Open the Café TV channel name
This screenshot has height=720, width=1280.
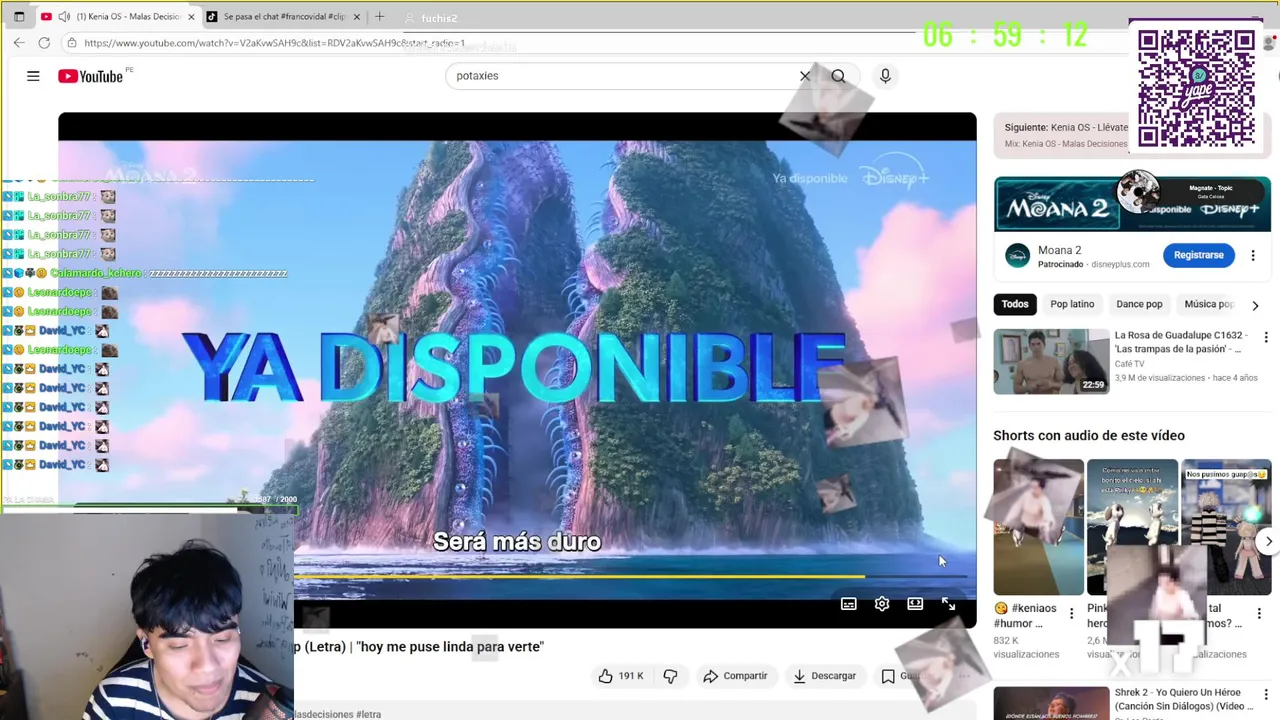1131,364
